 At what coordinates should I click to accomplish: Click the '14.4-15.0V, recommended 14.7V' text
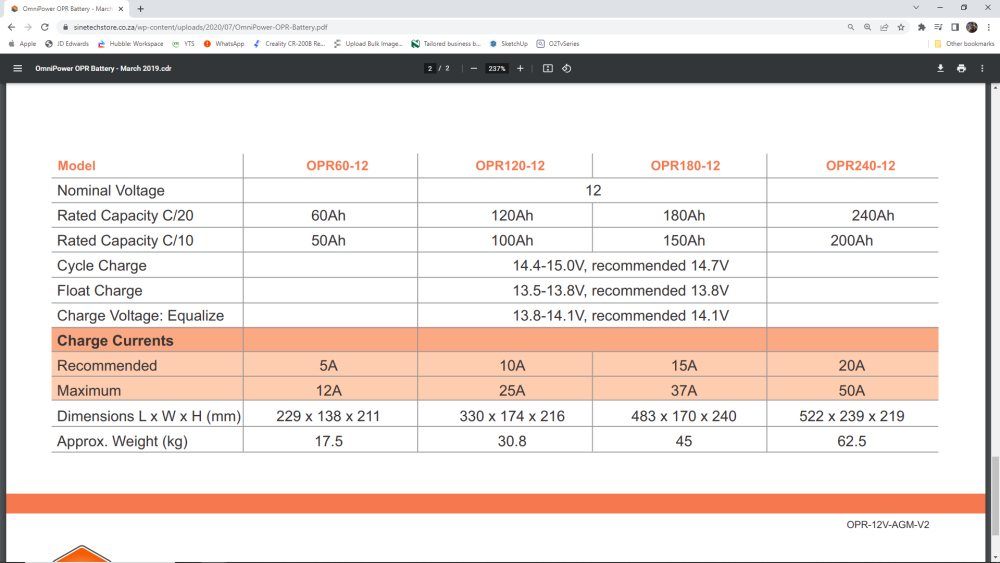tap(621, 265)
